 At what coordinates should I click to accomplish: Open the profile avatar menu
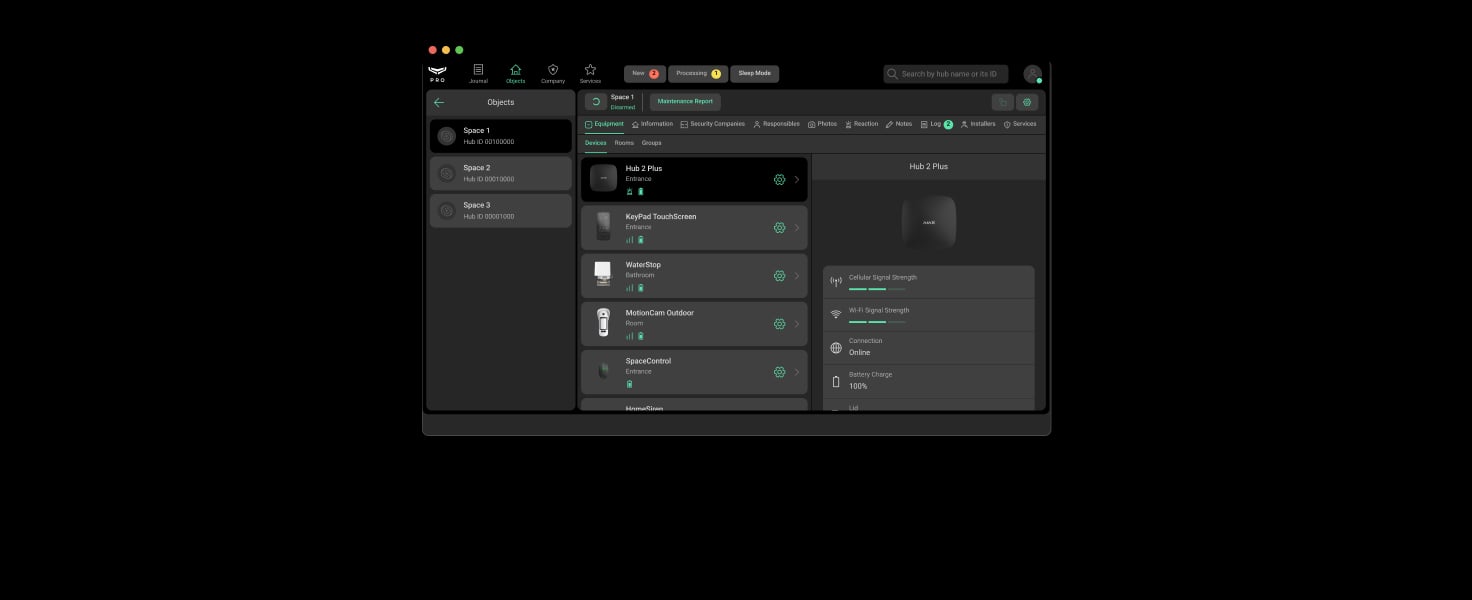[x=1032, y=73]
